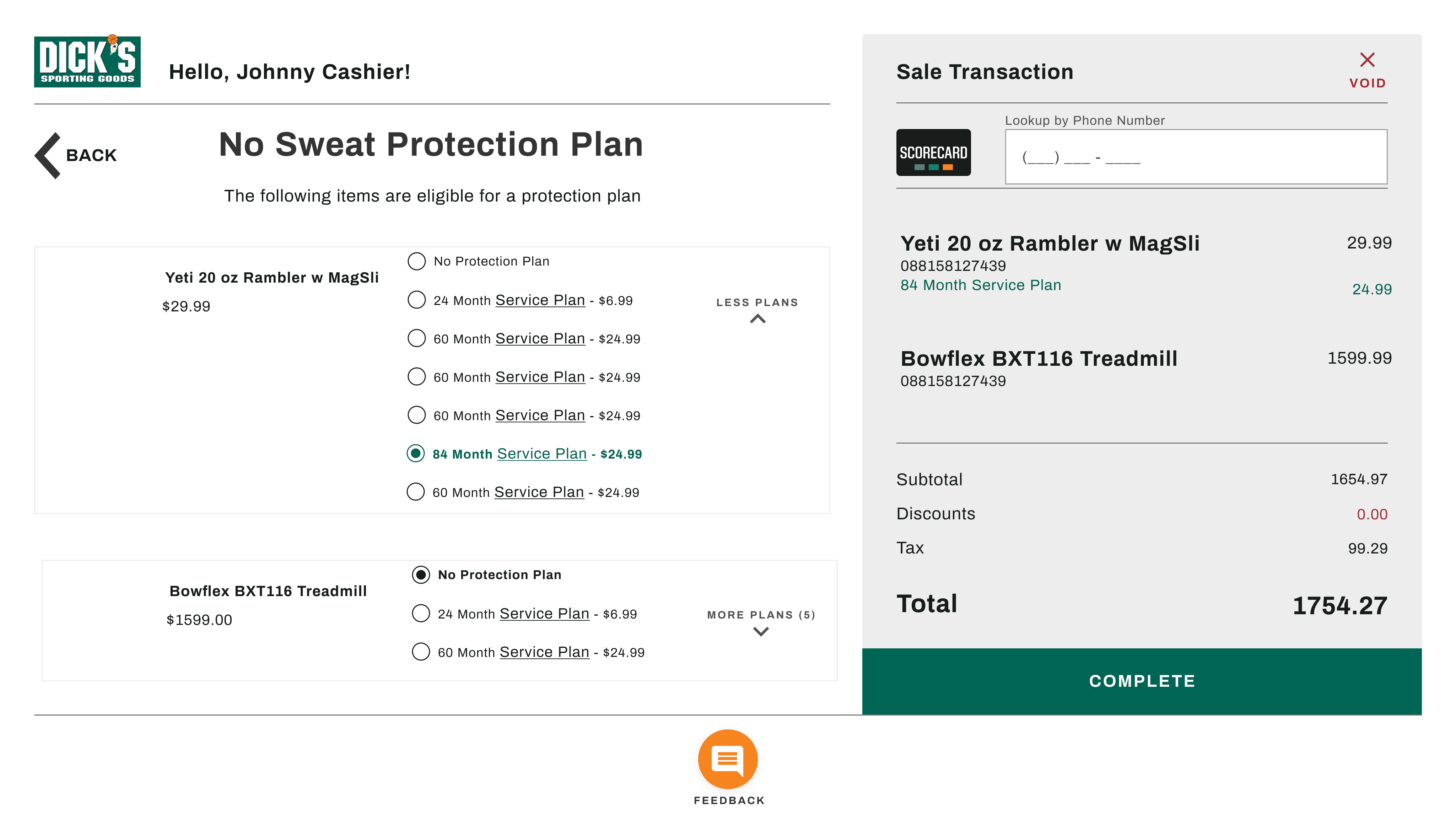Click the Dick's Sporting Goods logo
Image resolution: width=1456 pixels, height=819 pixels.
click(87, 61)
